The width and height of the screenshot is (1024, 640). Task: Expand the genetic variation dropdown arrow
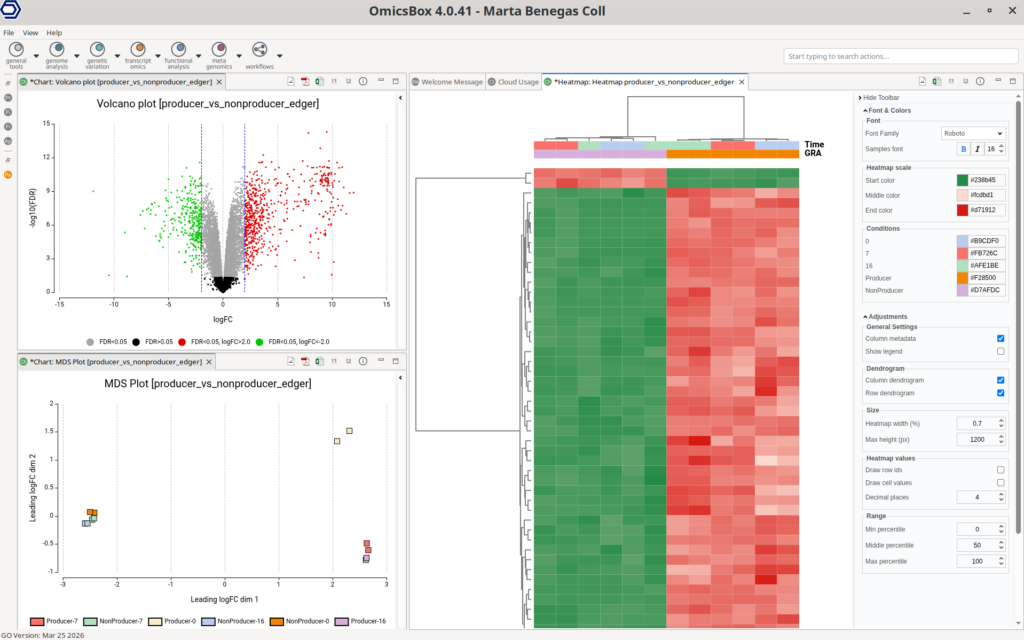point(117,56)
